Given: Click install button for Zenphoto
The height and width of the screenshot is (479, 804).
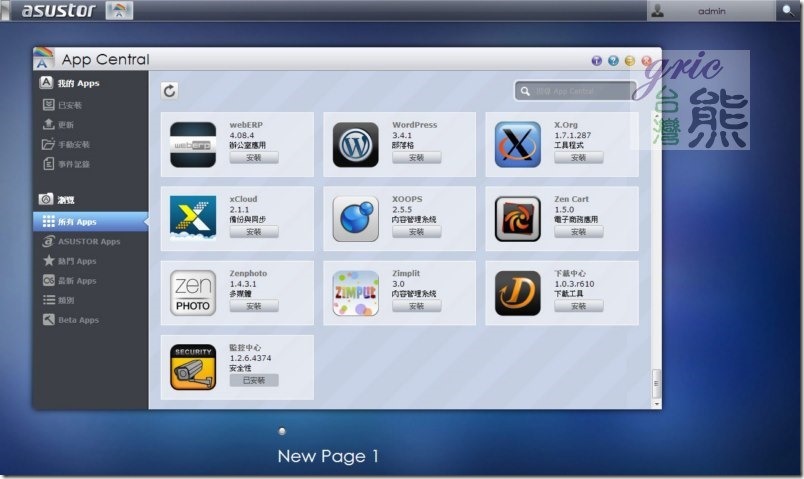Looking at the screenshot, I should coord(254,306).
